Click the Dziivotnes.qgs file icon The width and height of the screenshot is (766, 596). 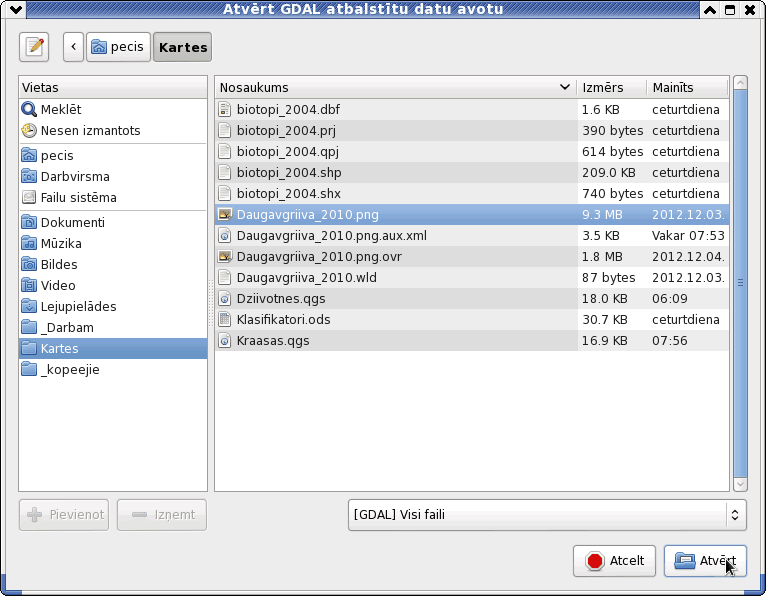(x=224, y=298)
